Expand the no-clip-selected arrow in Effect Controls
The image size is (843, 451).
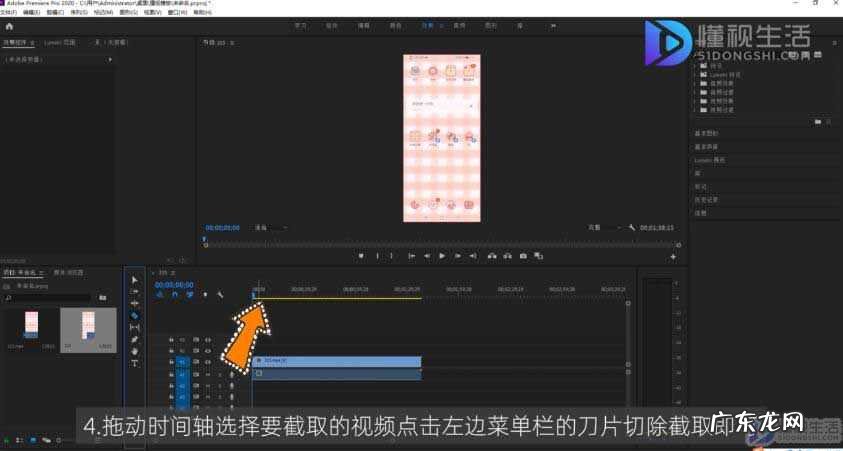click(x=110, y=60)
